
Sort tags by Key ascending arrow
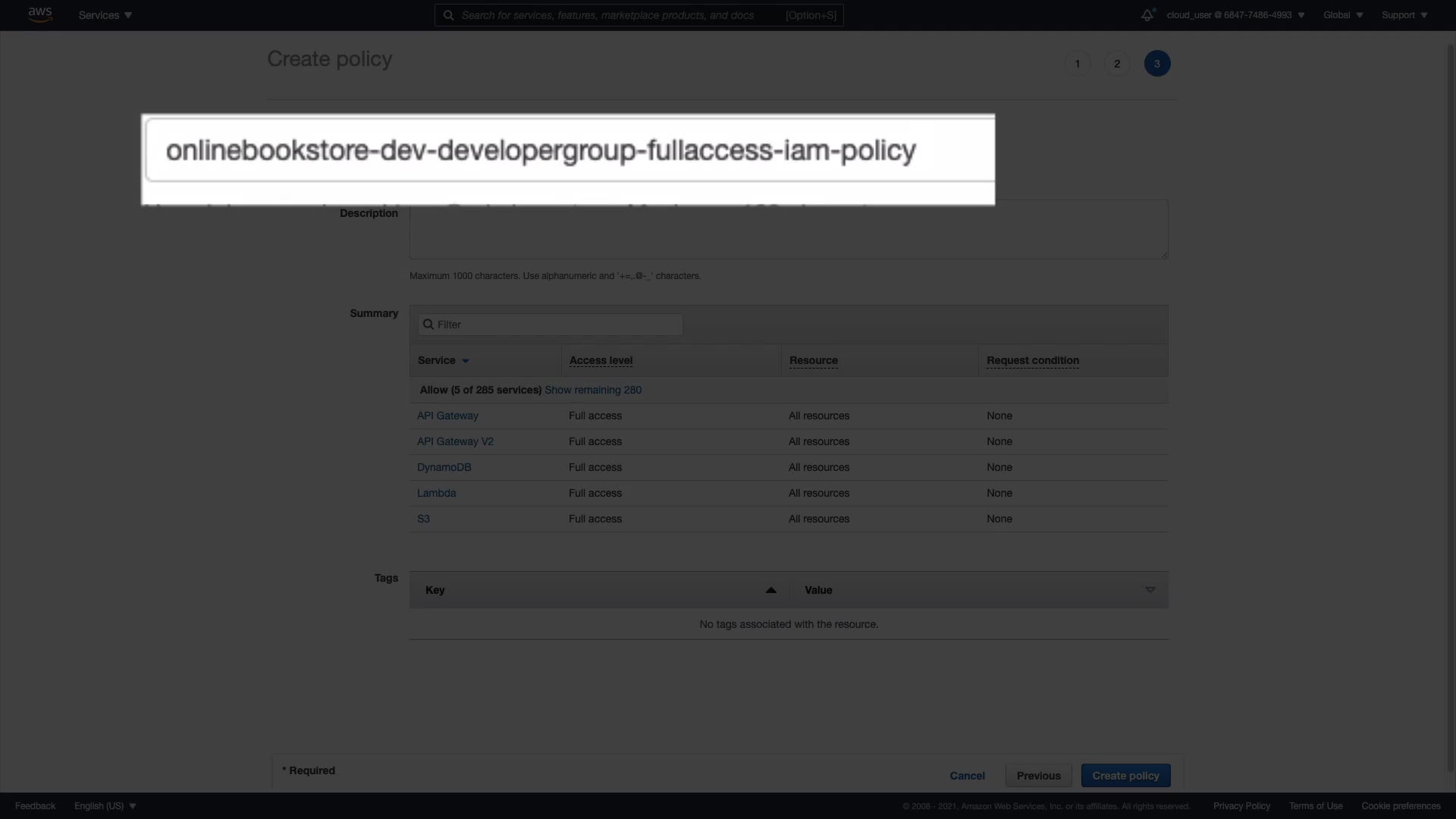[x=770, y=590]
